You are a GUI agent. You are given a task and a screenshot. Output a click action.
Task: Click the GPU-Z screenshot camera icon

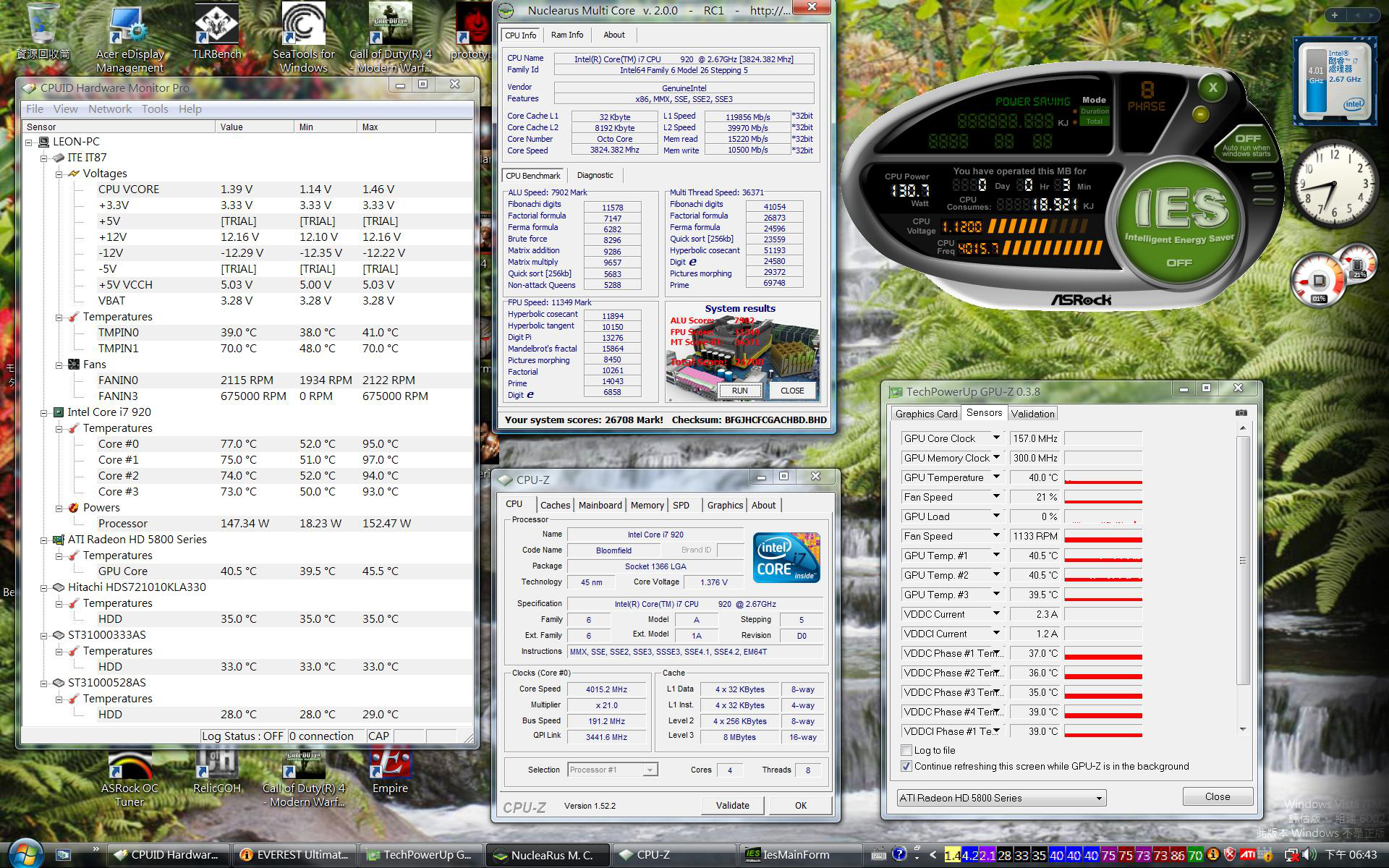pyautogui.click(x=1241, y=413)
